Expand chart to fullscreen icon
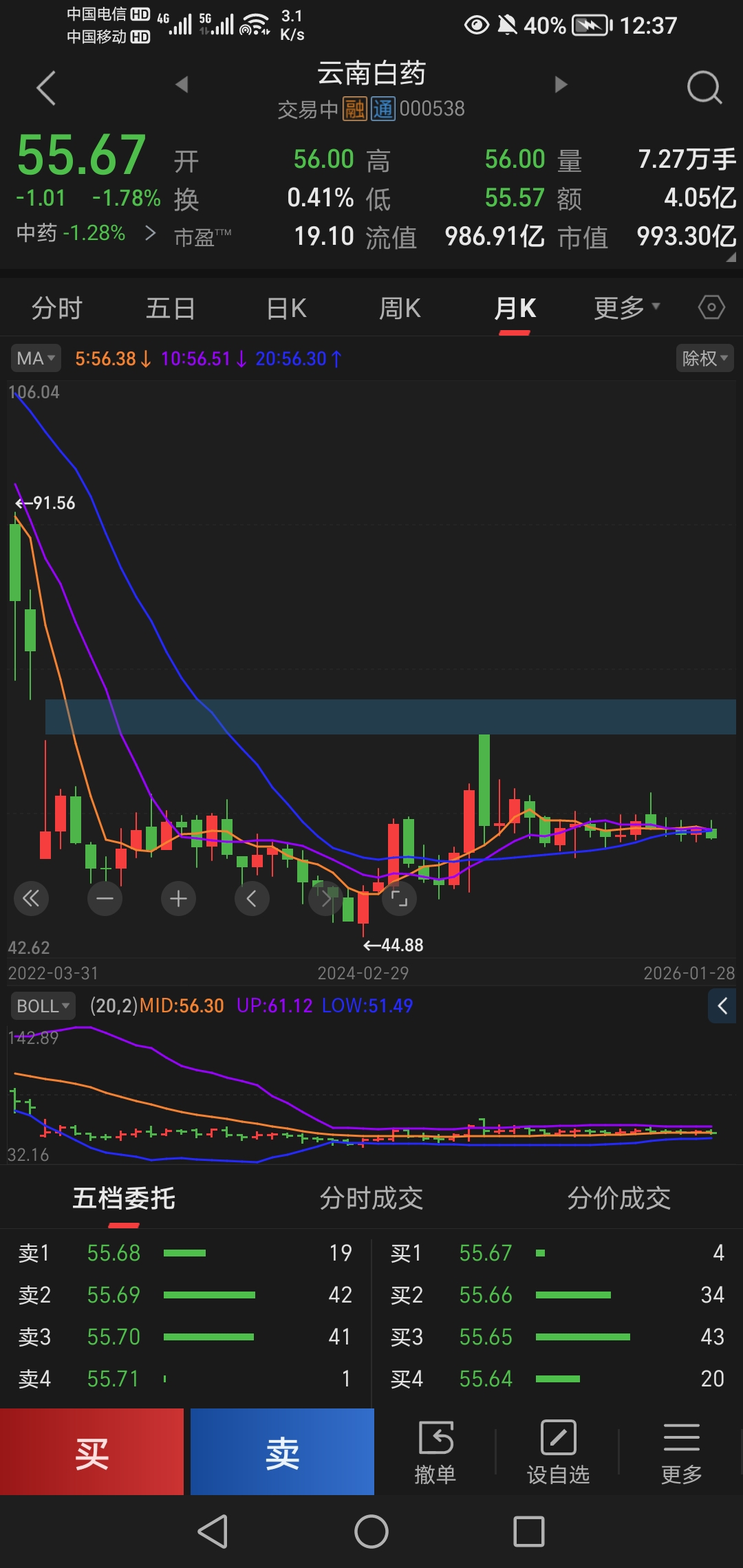Screen dimensions: 743x1568 [399, 898]
